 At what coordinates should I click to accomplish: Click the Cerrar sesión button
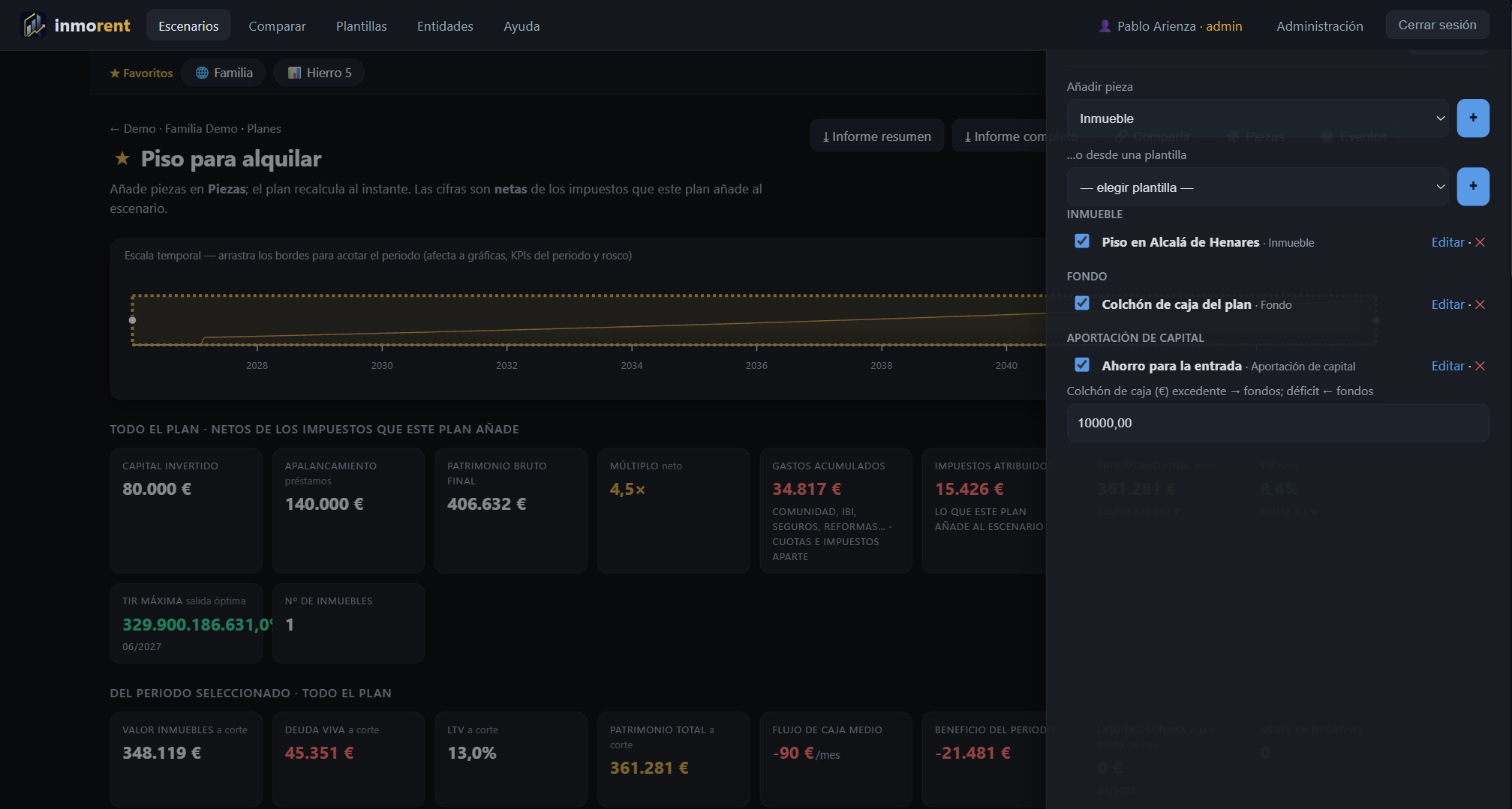[x=1437, y=25]
